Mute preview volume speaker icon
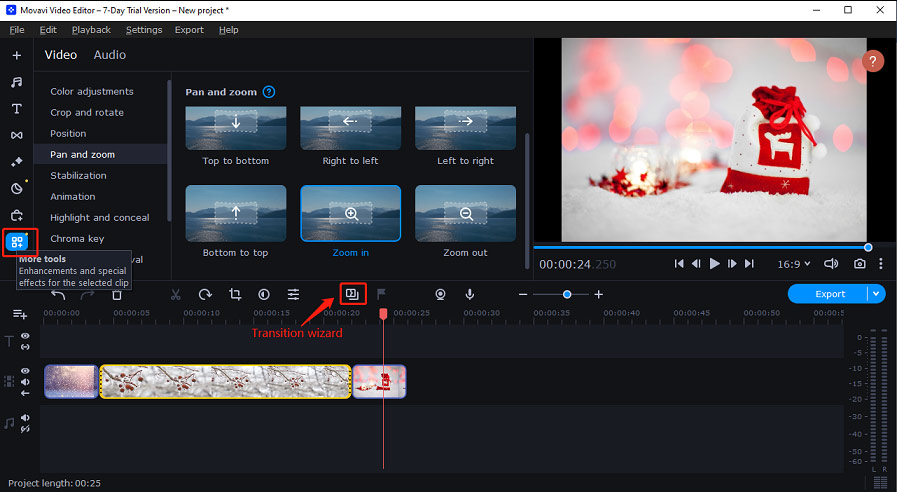Image resolution: width=897 pixels, height=492 pixels. point(830,264)
